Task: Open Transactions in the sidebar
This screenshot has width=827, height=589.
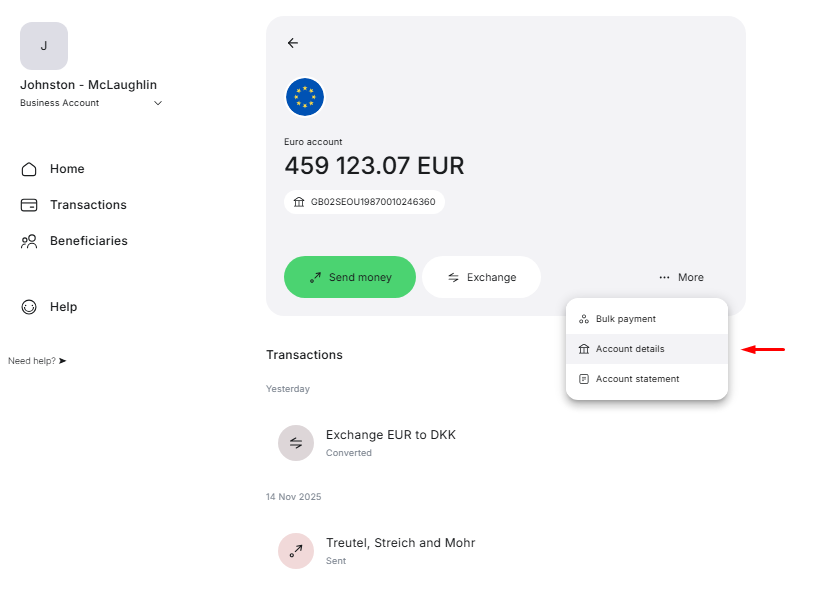Action: [88, 205]
